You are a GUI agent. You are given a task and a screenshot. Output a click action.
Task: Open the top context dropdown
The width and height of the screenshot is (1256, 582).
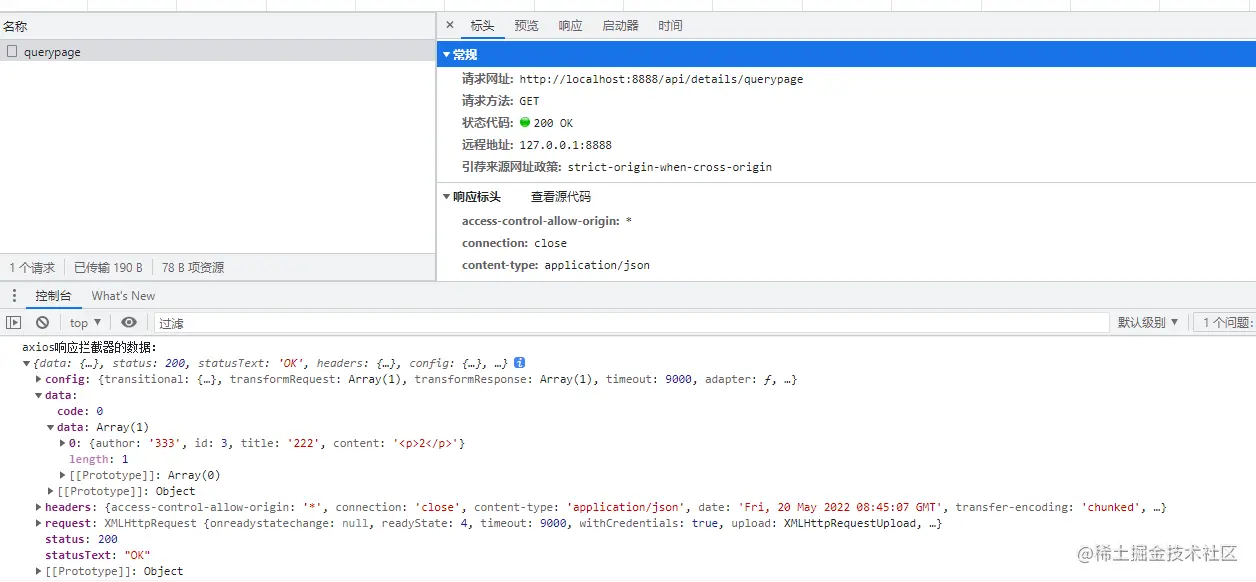[x=85, y=322]
